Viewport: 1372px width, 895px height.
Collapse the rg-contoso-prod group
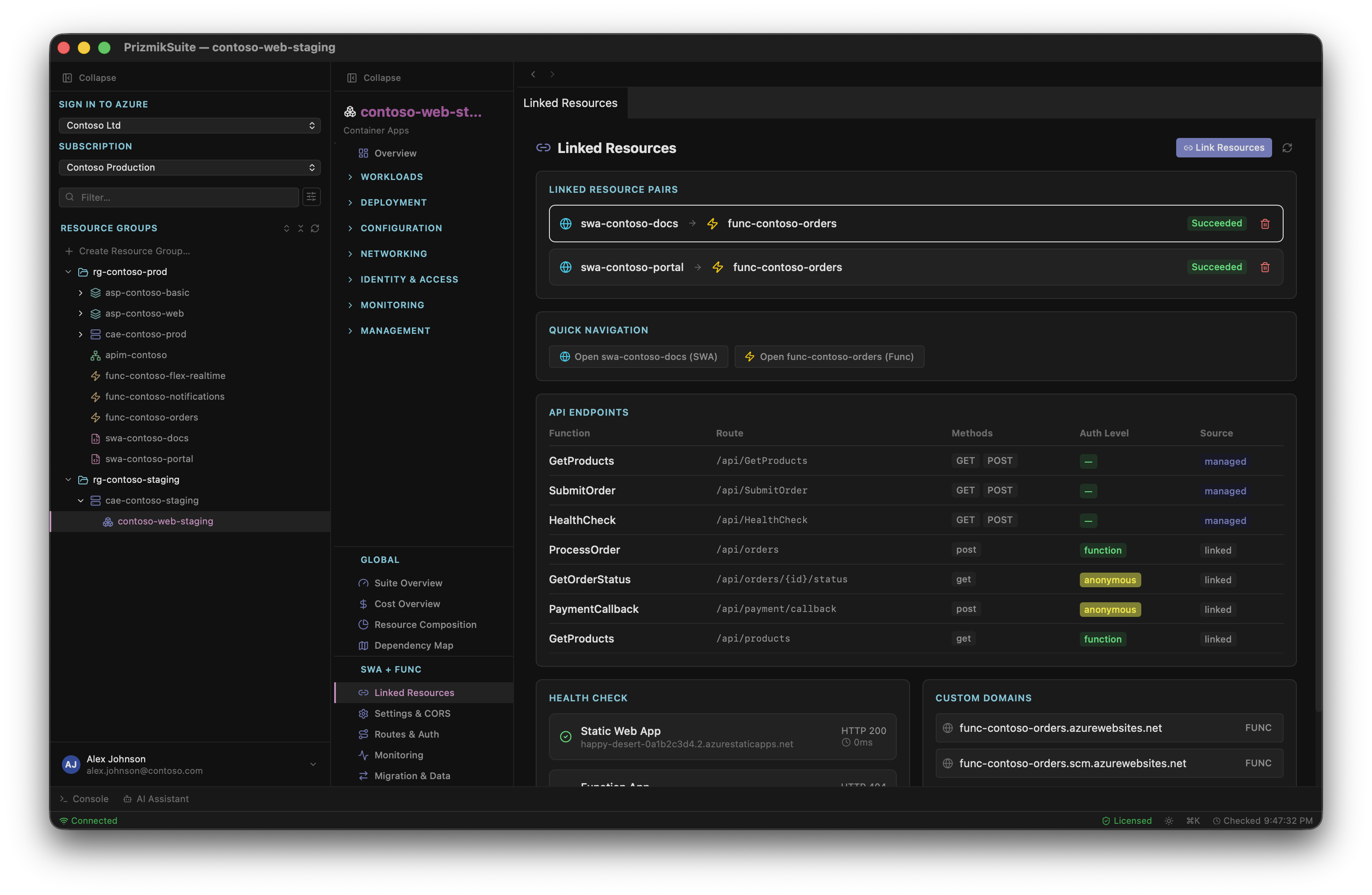click(68, 272)
